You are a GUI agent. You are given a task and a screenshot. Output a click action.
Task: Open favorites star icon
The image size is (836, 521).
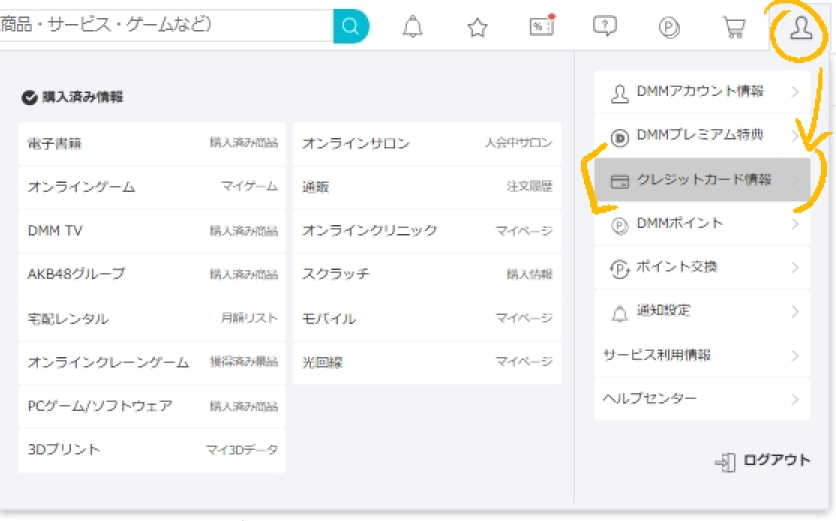[477, 27]
